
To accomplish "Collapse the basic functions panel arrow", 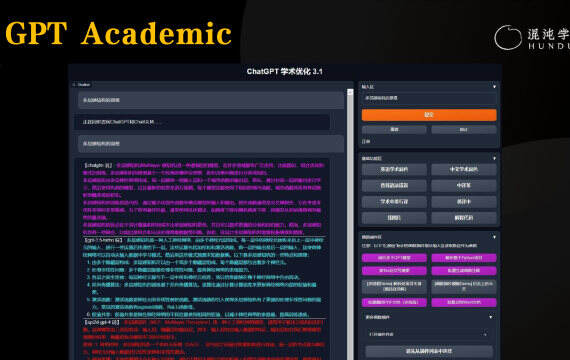I will pos(494,159).
